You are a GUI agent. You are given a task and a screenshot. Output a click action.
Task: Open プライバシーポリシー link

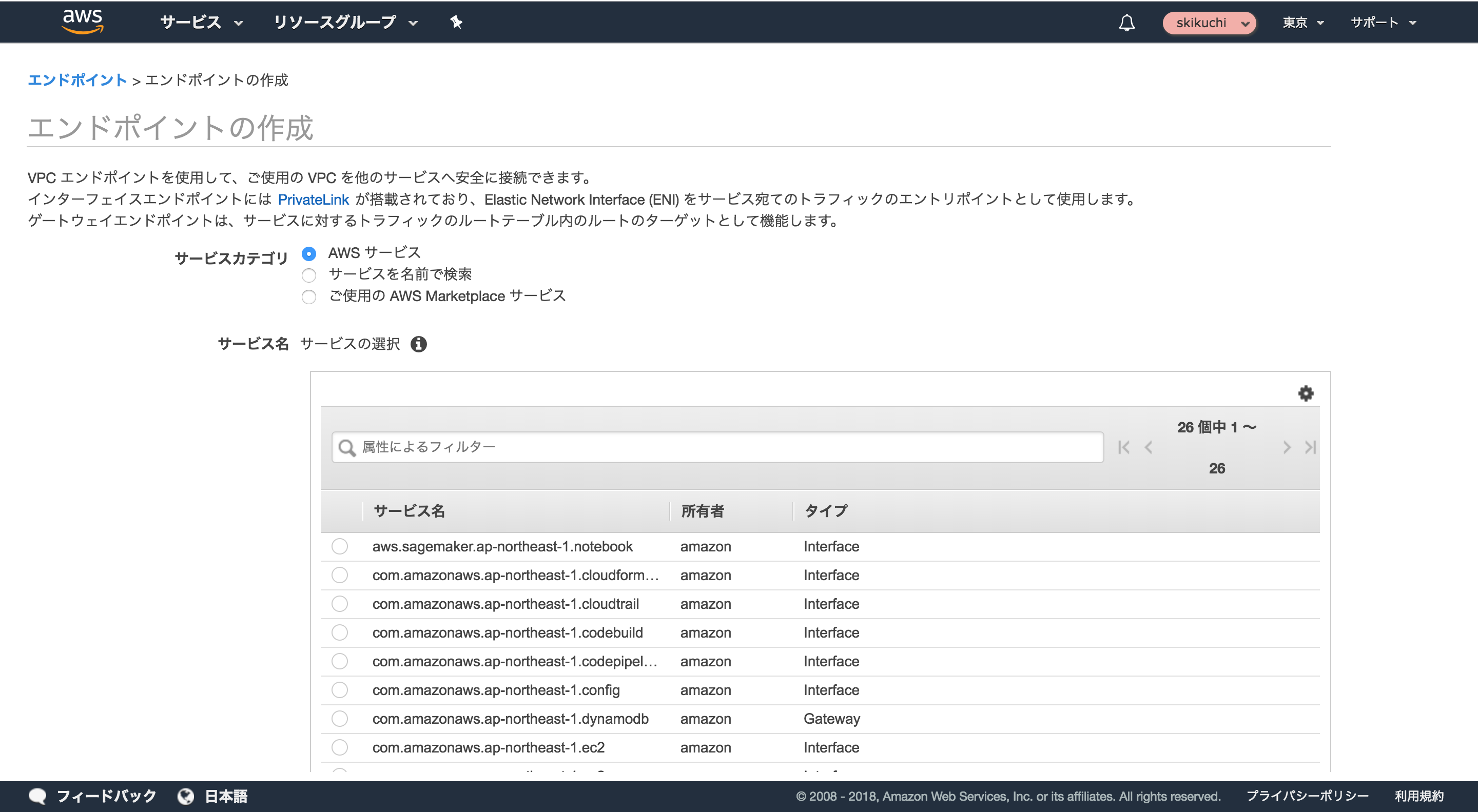1308,796
